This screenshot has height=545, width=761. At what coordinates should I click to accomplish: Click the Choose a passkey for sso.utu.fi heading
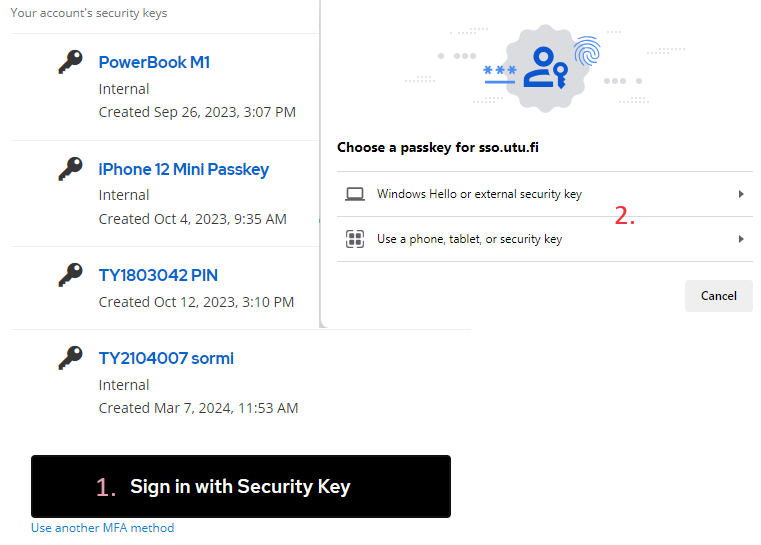(438, 147)
